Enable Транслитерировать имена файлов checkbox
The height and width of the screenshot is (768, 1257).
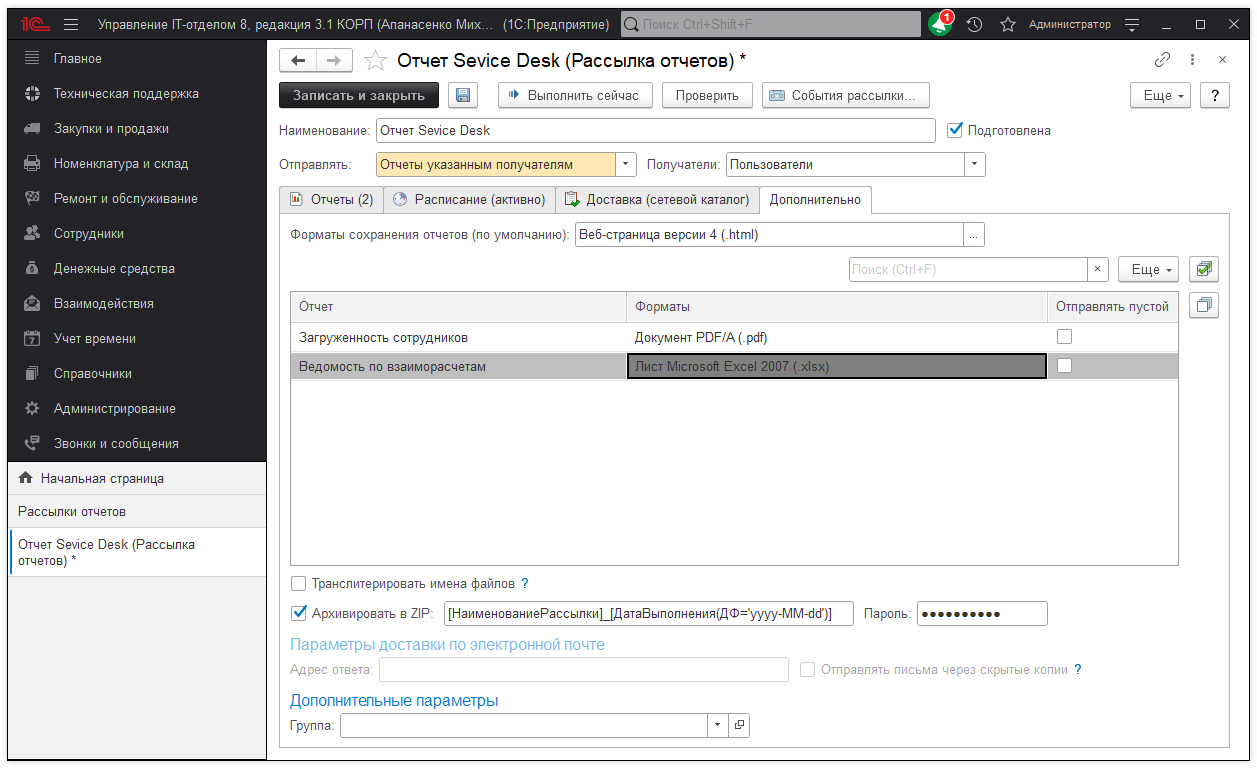click(x=298, y=583)
